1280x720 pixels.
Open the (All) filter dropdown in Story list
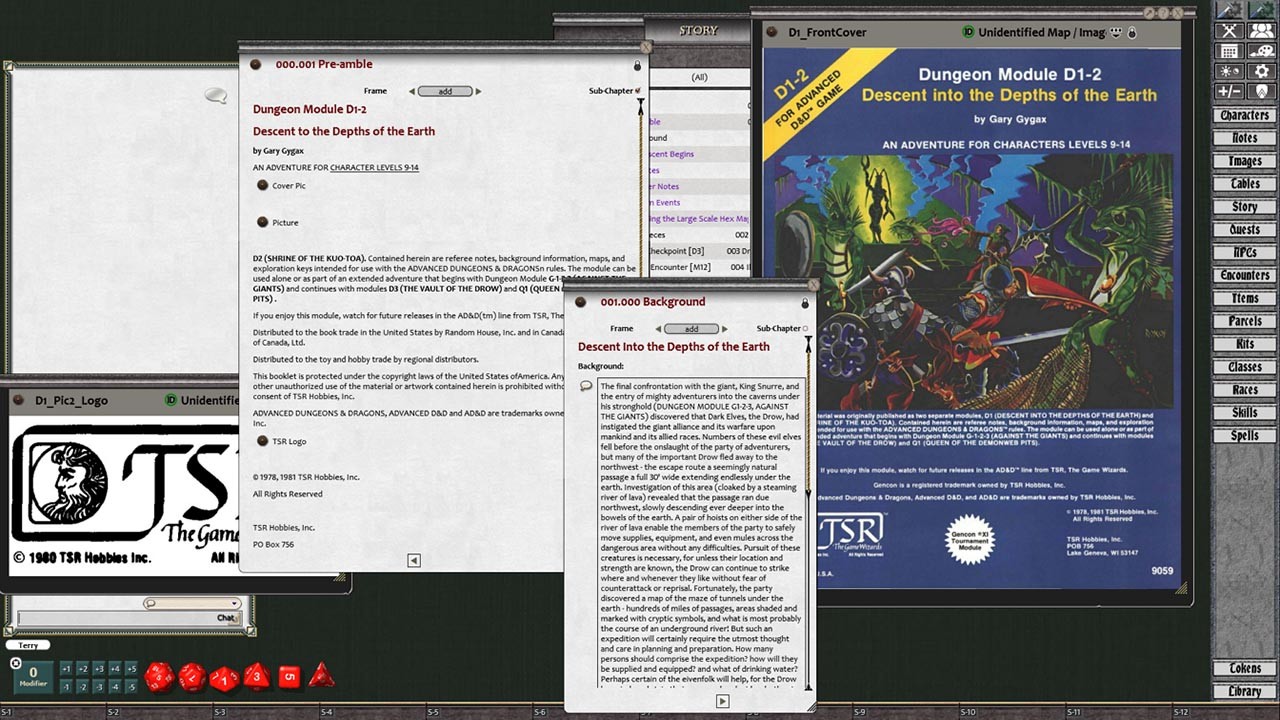click(699, 76)
